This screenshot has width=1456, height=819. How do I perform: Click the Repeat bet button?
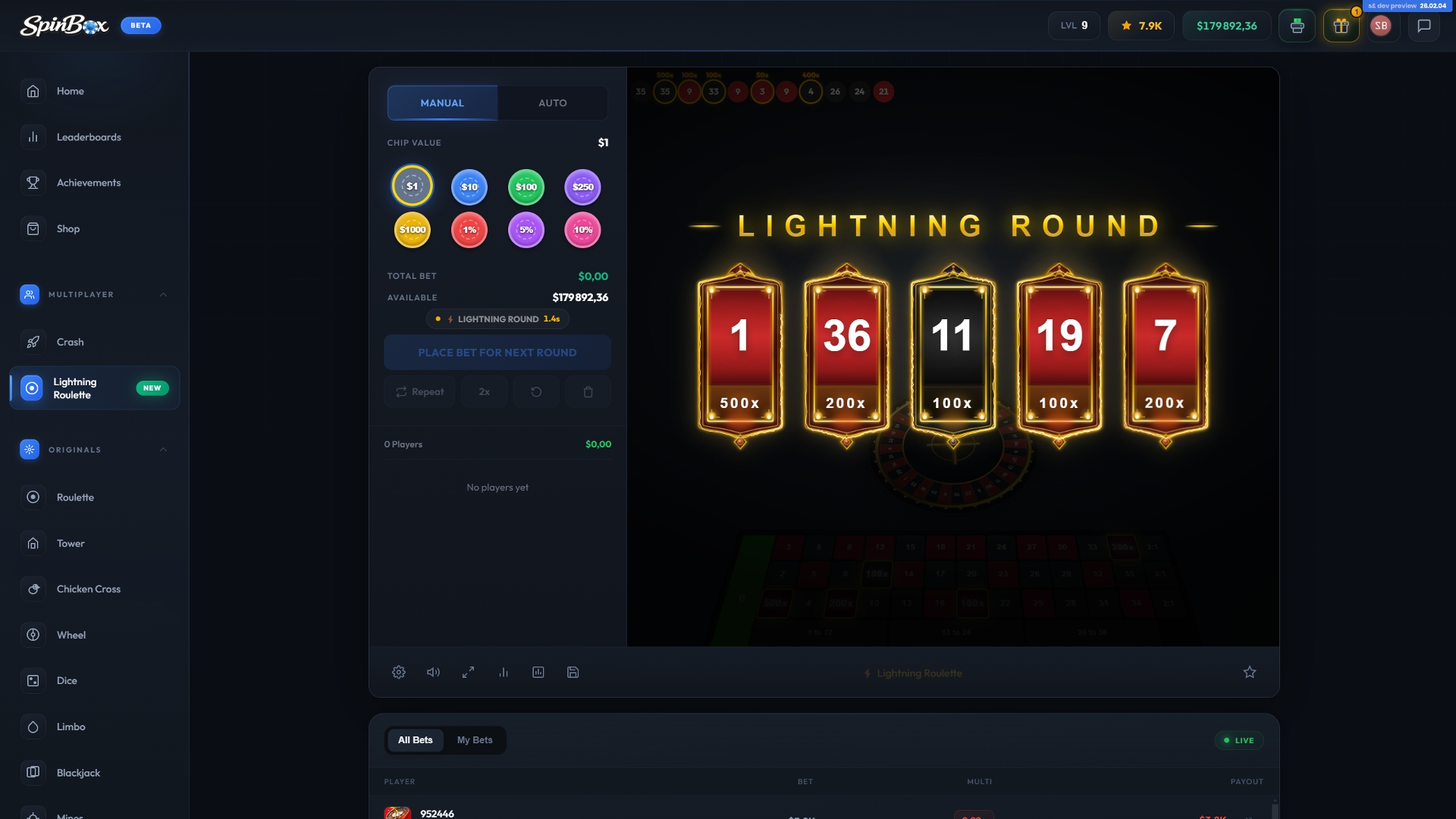[419, 392]
